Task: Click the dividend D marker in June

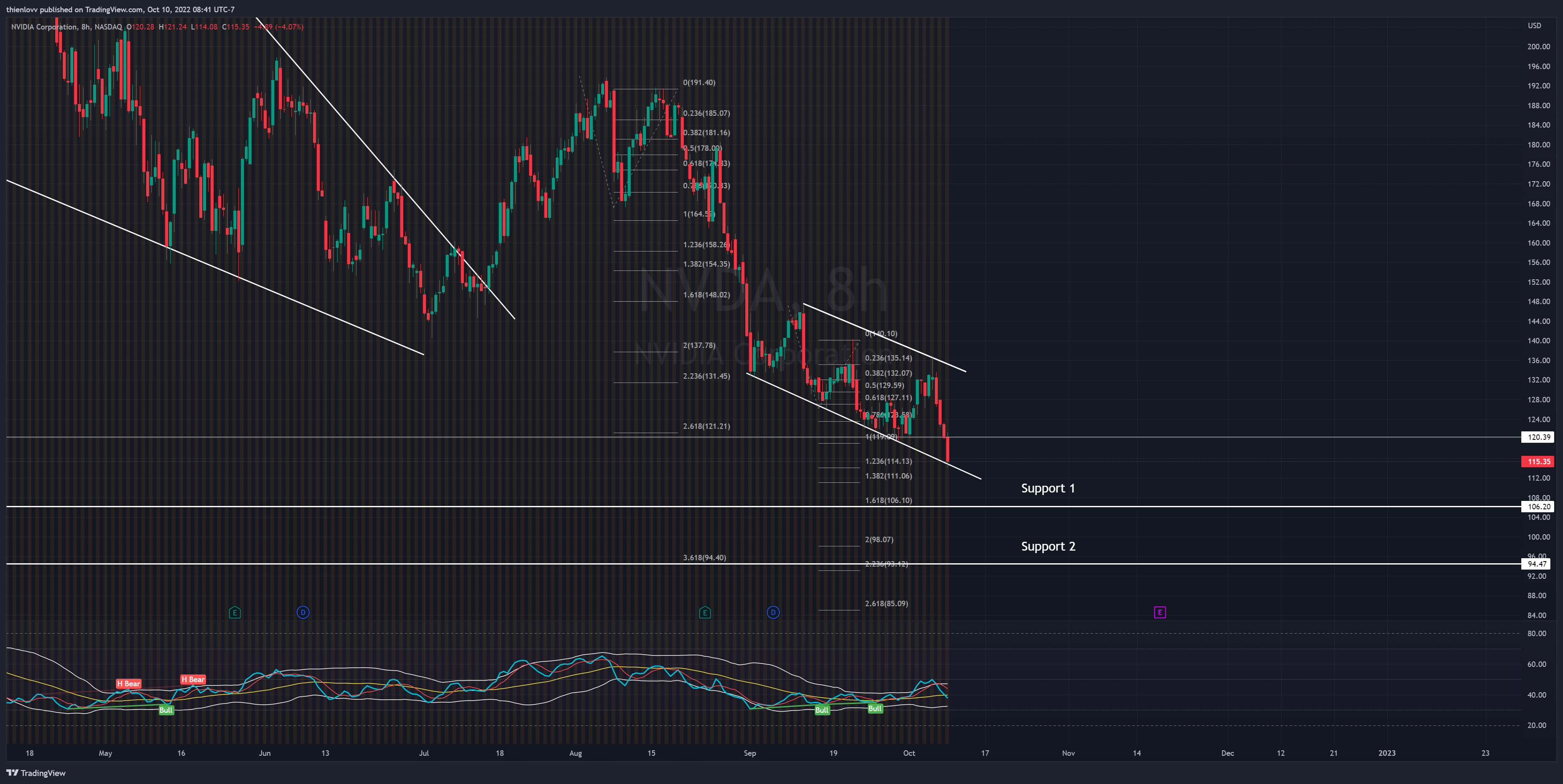Action: (303, 612)
